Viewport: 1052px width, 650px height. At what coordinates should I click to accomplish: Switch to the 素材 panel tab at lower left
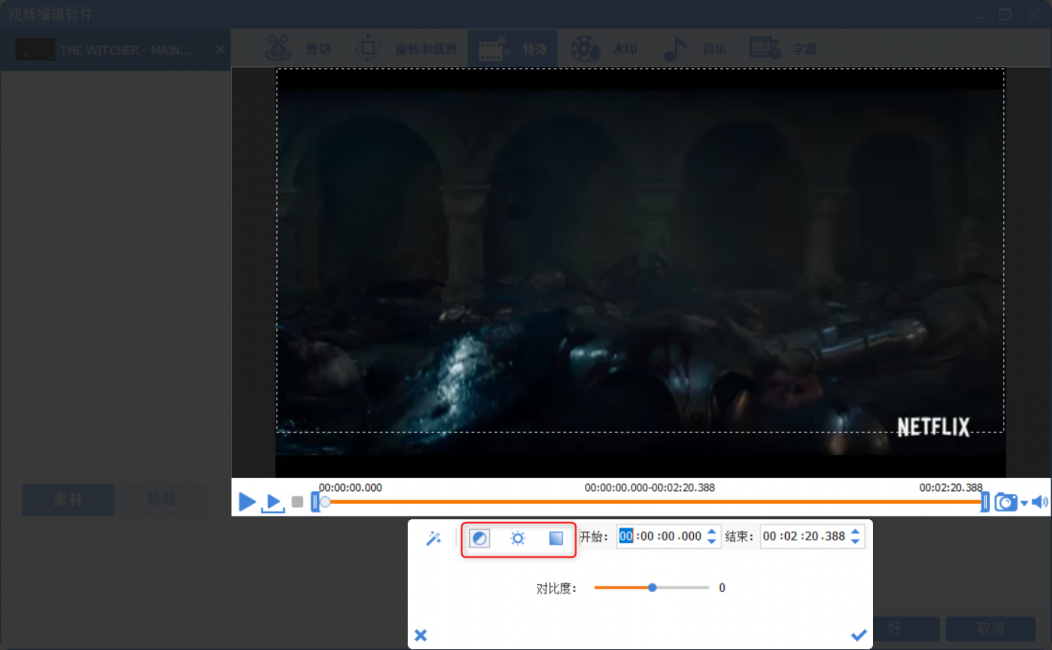coord(68,499)
